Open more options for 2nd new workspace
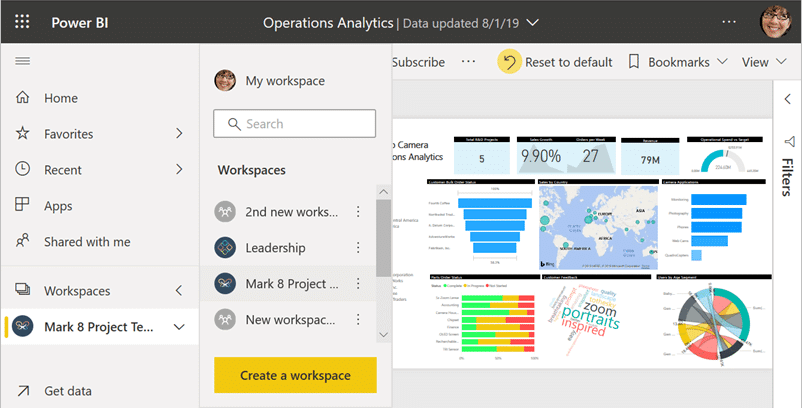 (358, 212)
